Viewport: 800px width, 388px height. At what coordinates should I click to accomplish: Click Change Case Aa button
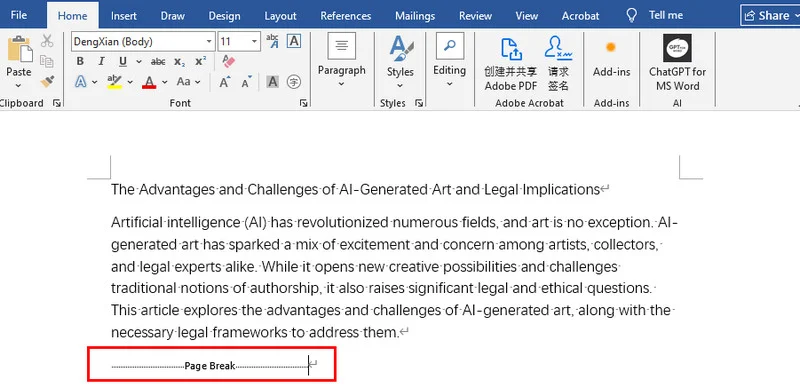[184, 82]
